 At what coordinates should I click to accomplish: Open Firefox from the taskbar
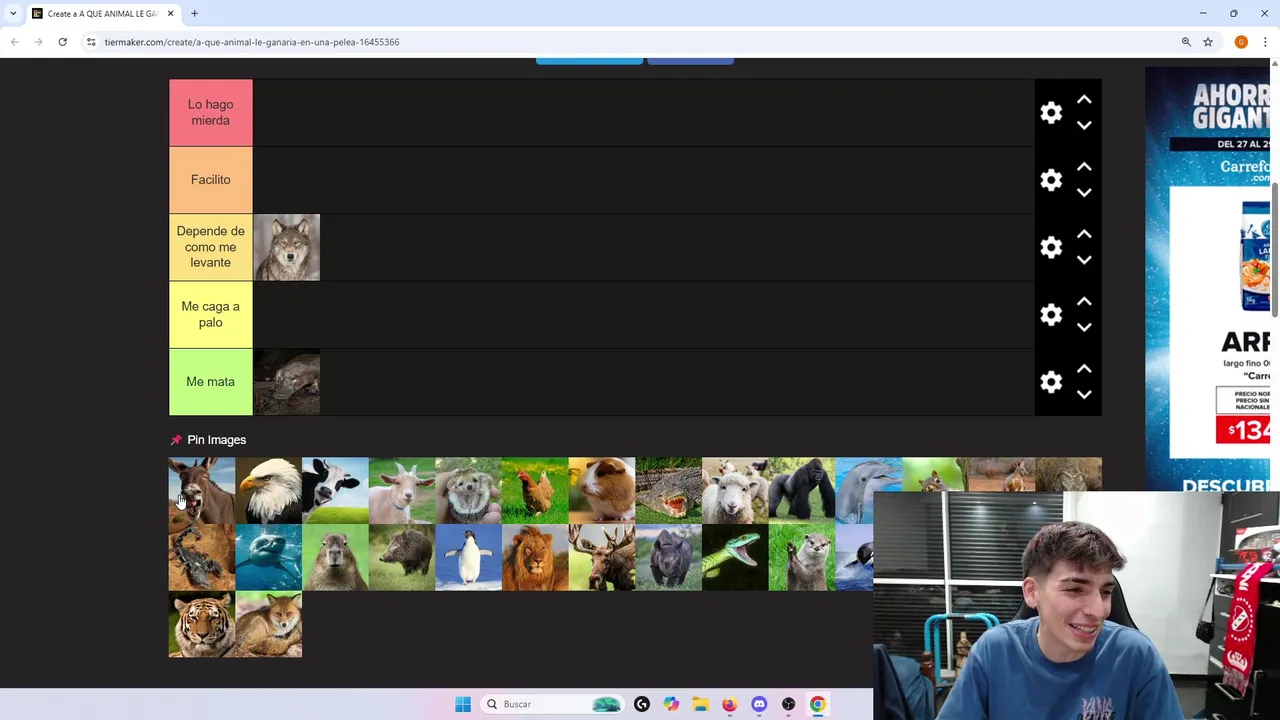[730, 704]
